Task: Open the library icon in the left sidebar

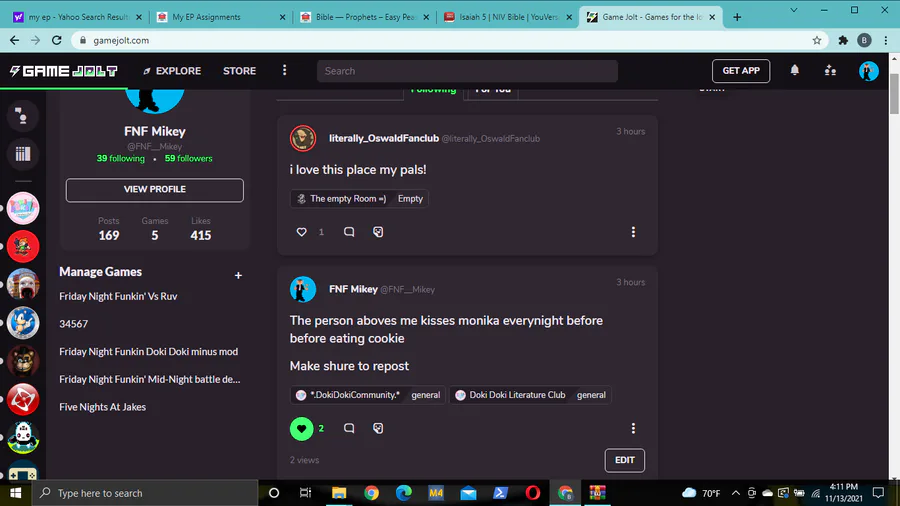Action: pyautogui.click(x=23, y=154)
